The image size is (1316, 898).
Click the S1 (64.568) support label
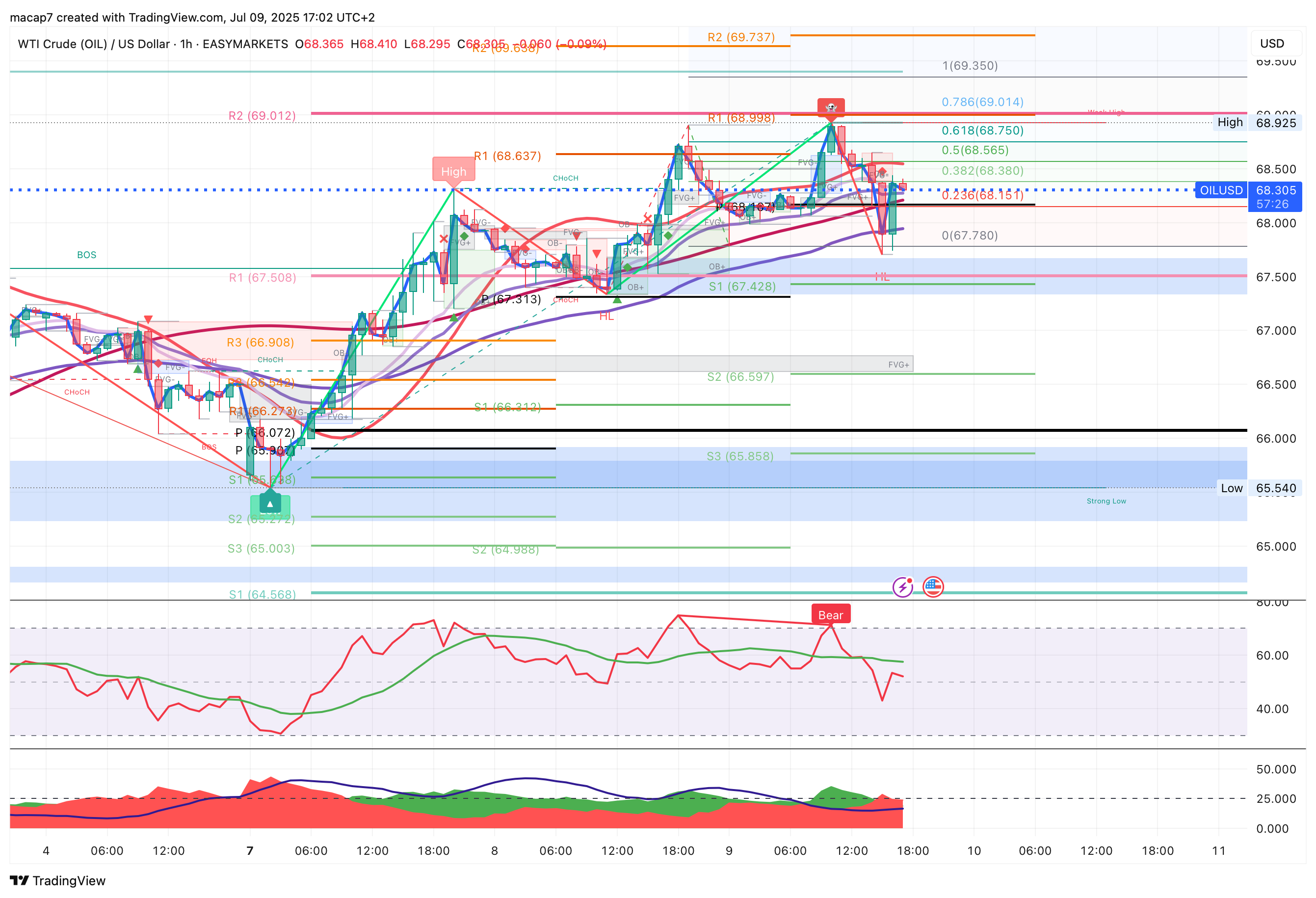tap(262, 595)
